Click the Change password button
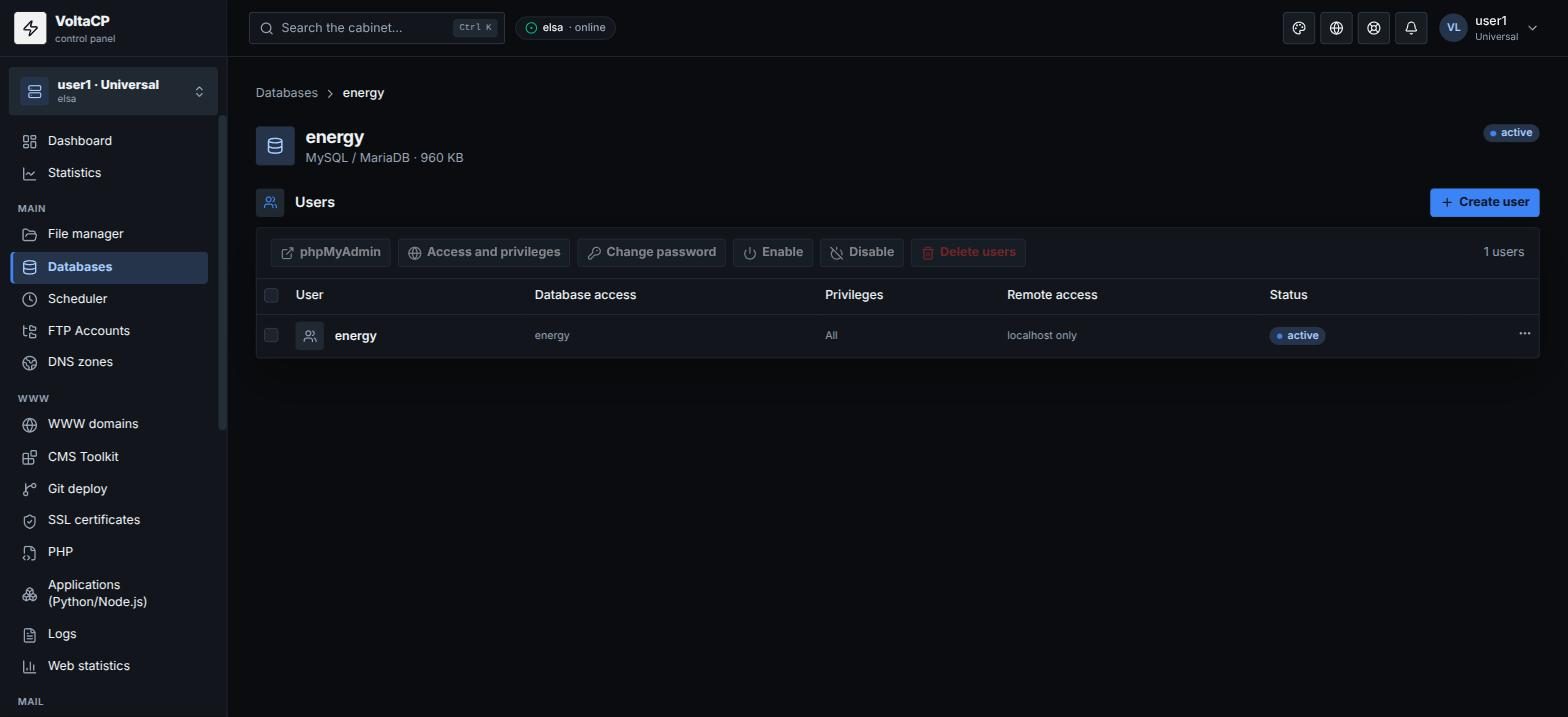 tap(651, 252)
